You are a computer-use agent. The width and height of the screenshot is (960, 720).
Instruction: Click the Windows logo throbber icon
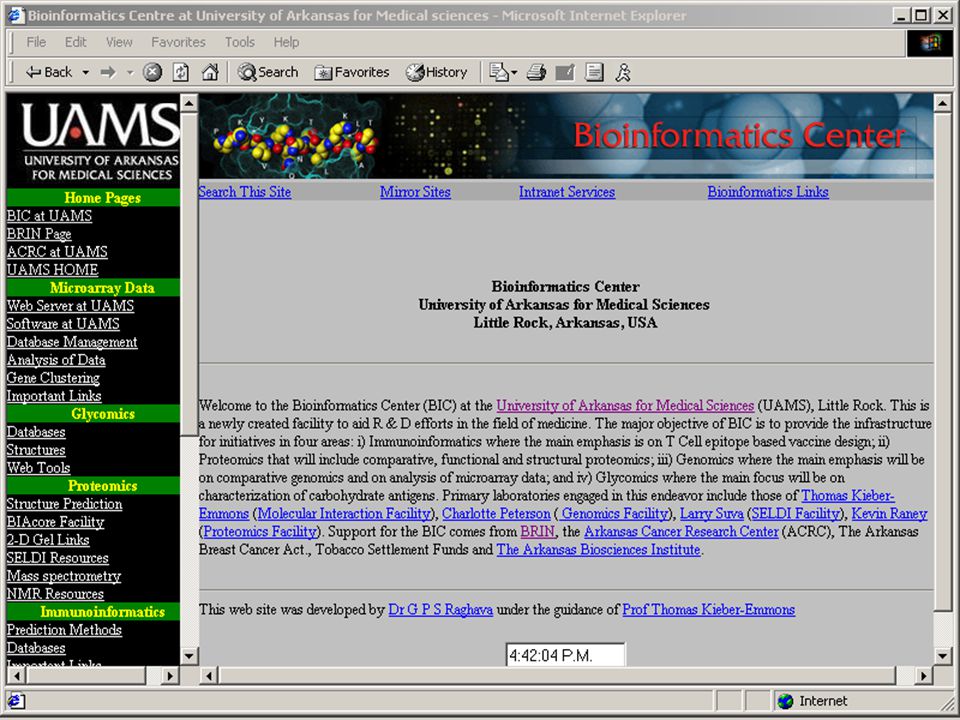pos(929,43)
